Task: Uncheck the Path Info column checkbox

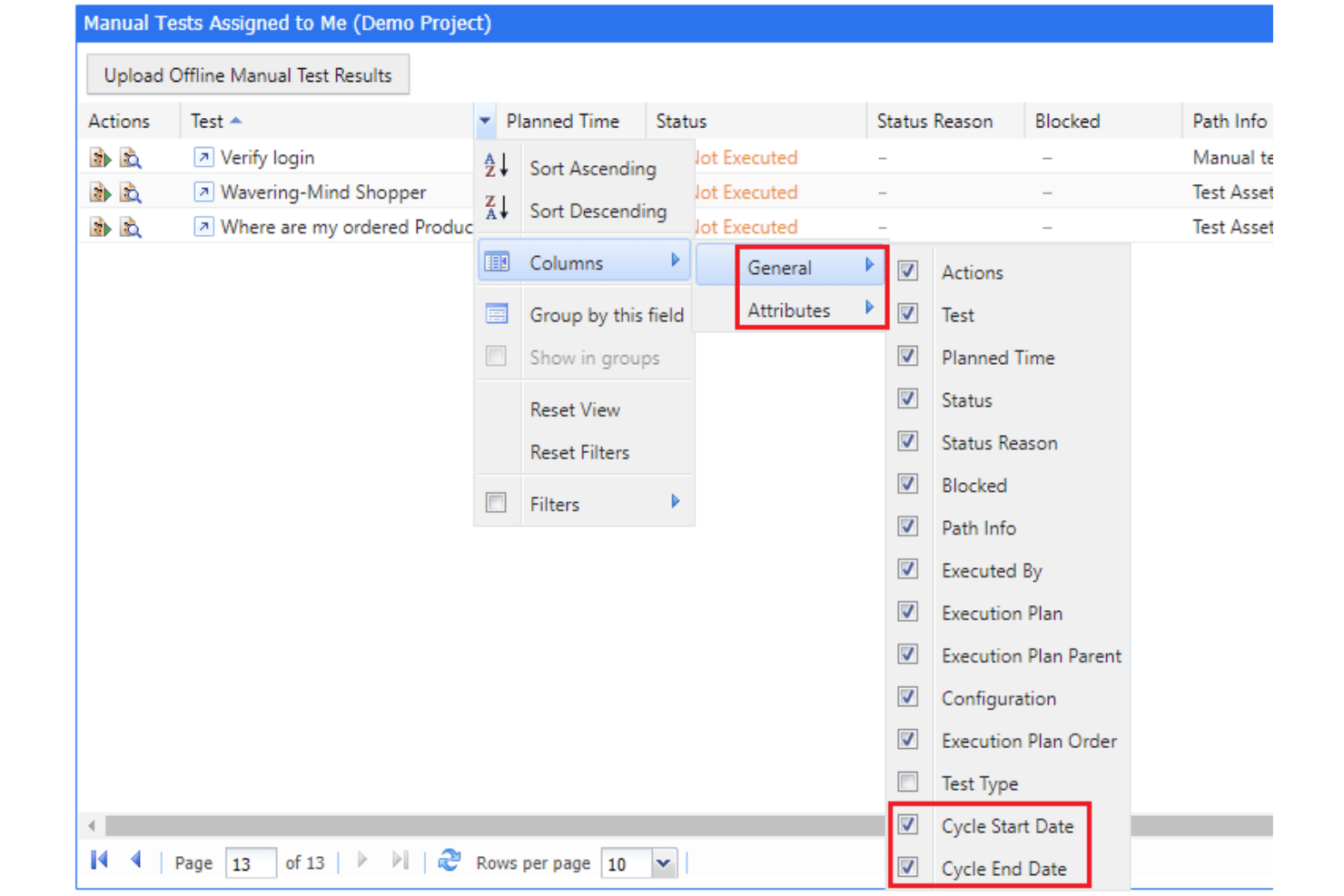Action: click(x=907, y=527)
